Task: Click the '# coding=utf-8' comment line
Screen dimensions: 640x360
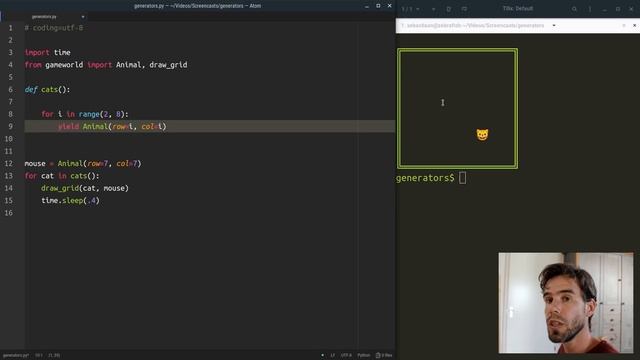Action: 53,28
